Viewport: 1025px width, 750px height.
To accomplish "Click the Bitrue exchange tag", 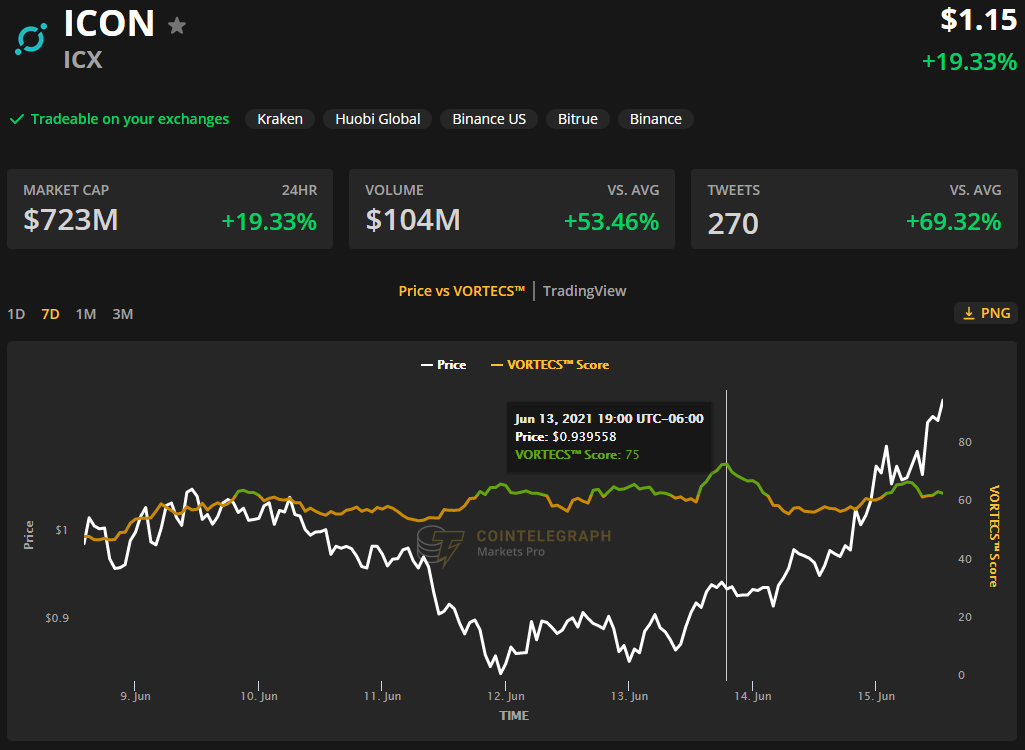I will tap(578, 119).
